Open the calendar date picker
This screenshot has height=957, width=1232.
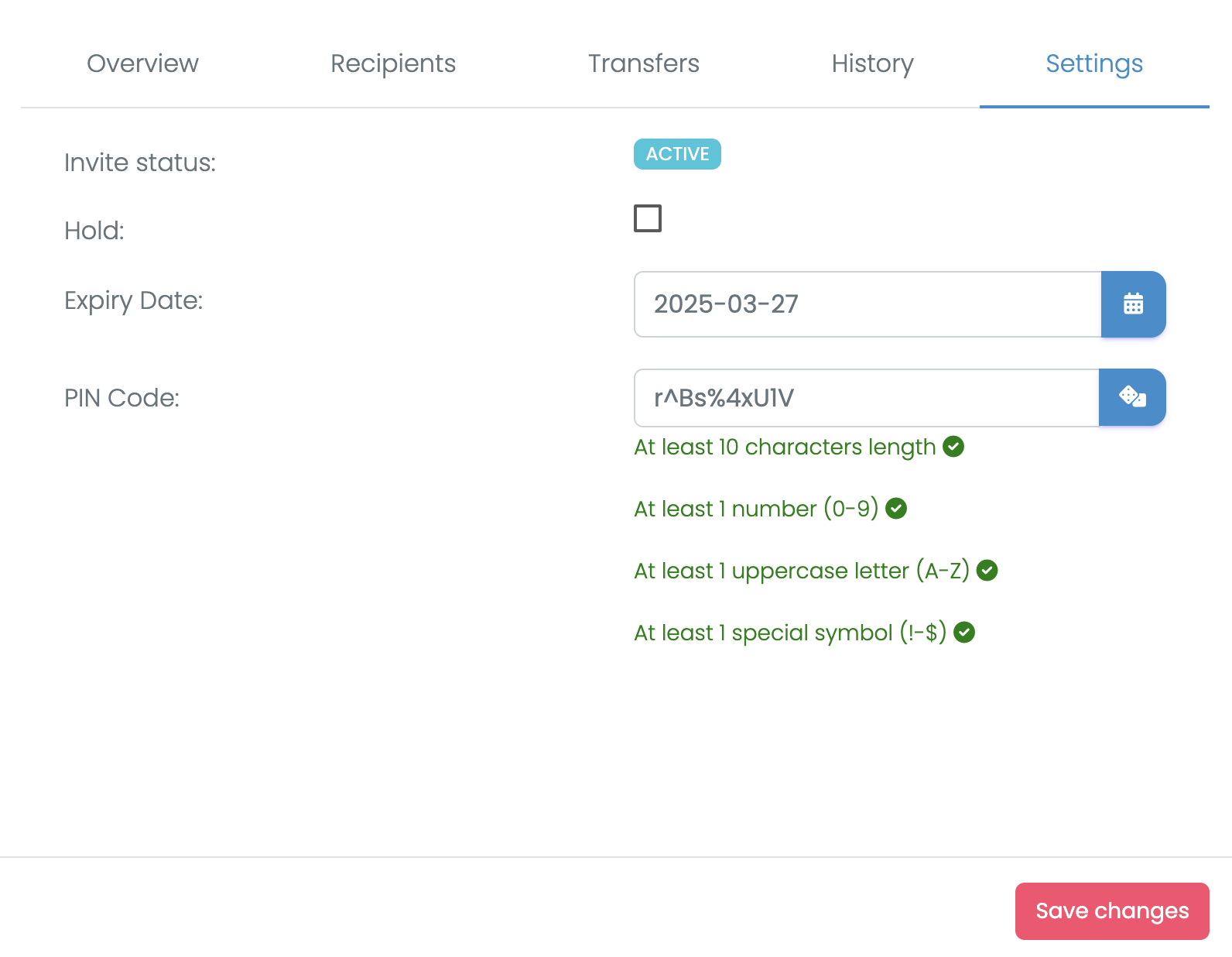tap(1133, 304)
